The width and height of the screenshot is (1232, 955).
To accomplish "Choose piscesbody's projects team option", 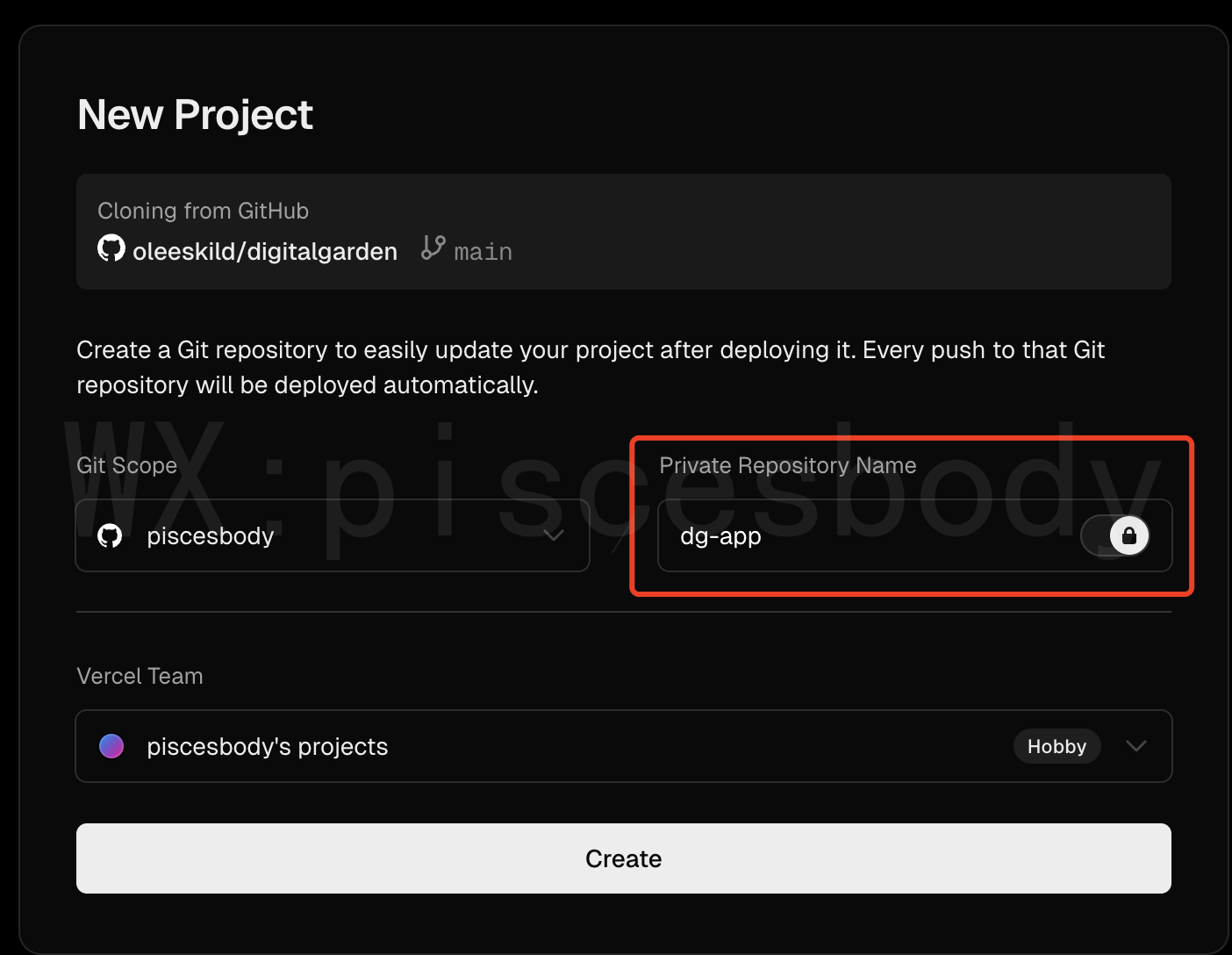I will click(x=267, y=746).
